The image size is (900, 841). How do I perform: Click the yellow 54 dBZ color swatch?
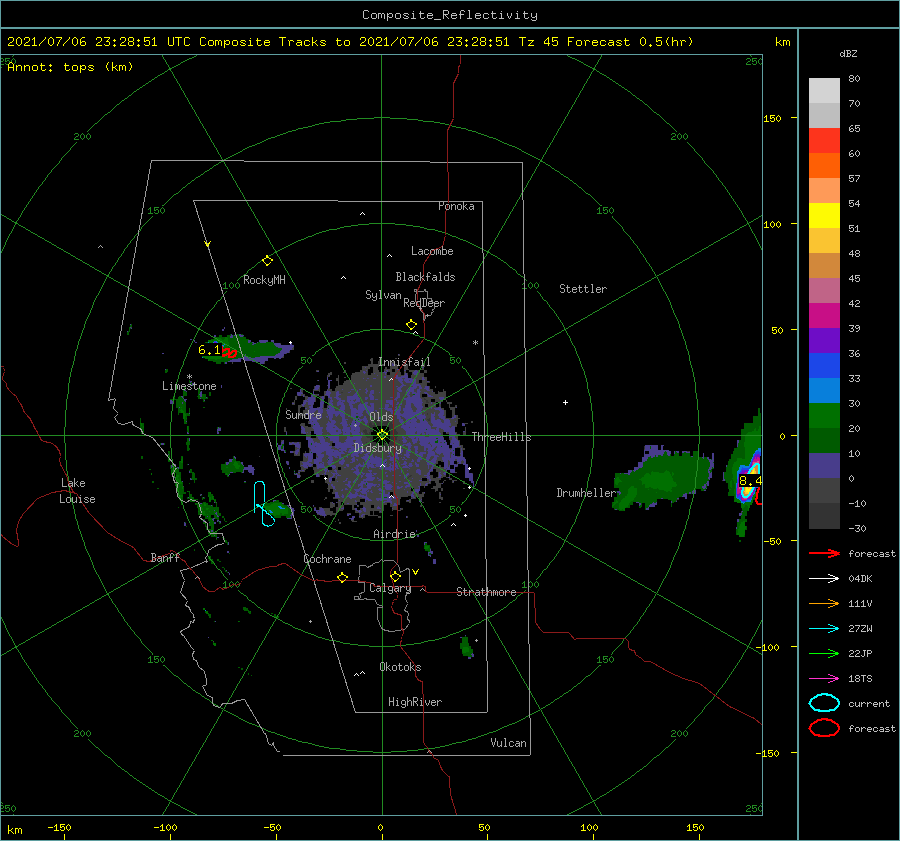coord(824,215)
